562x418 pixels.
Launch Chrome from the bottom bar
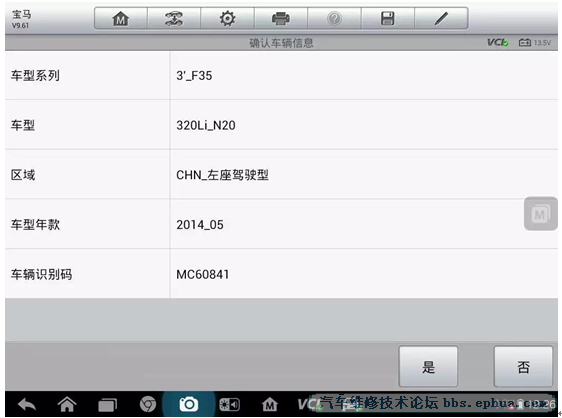click(x=148, y=404)
